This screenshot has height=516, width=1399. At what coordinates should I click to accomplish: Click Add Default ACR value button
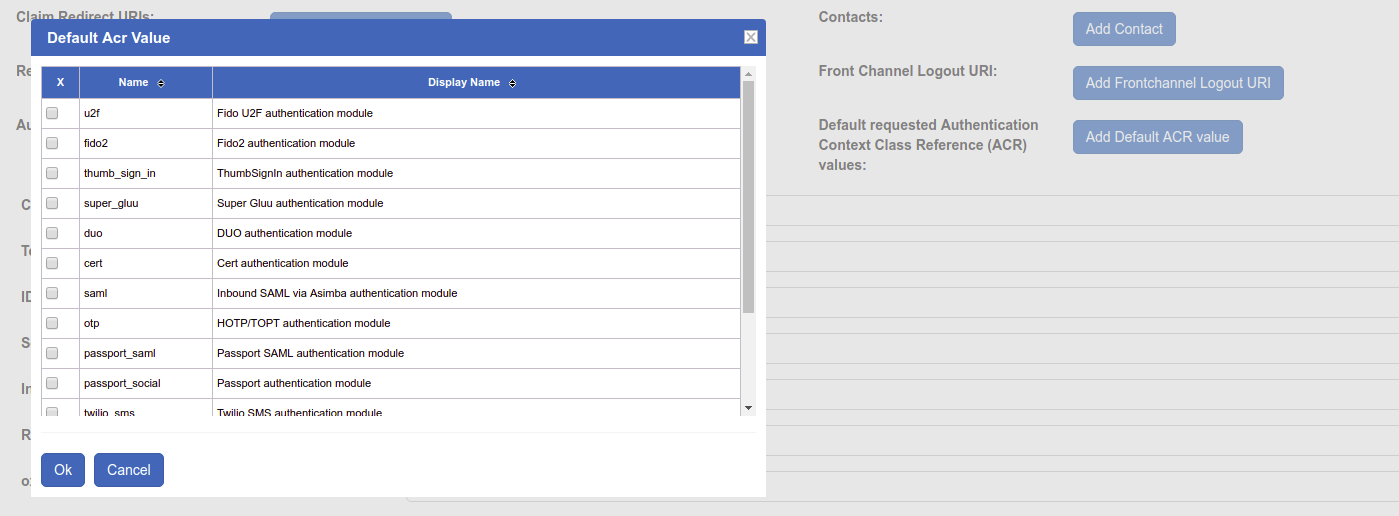coord(1157,137)
